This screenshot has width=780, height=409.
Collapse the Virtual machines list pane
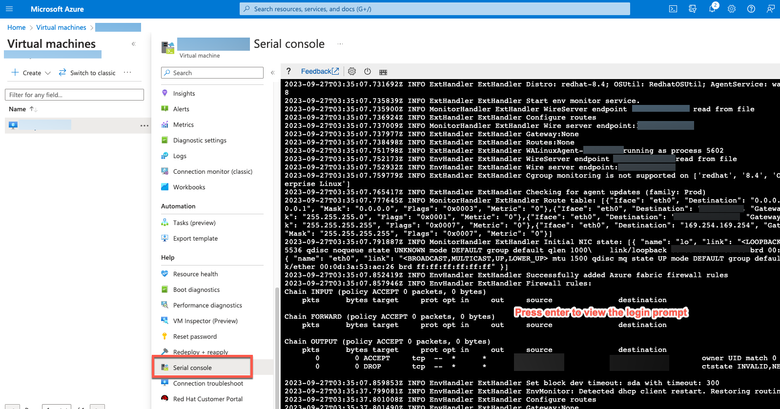133,44
